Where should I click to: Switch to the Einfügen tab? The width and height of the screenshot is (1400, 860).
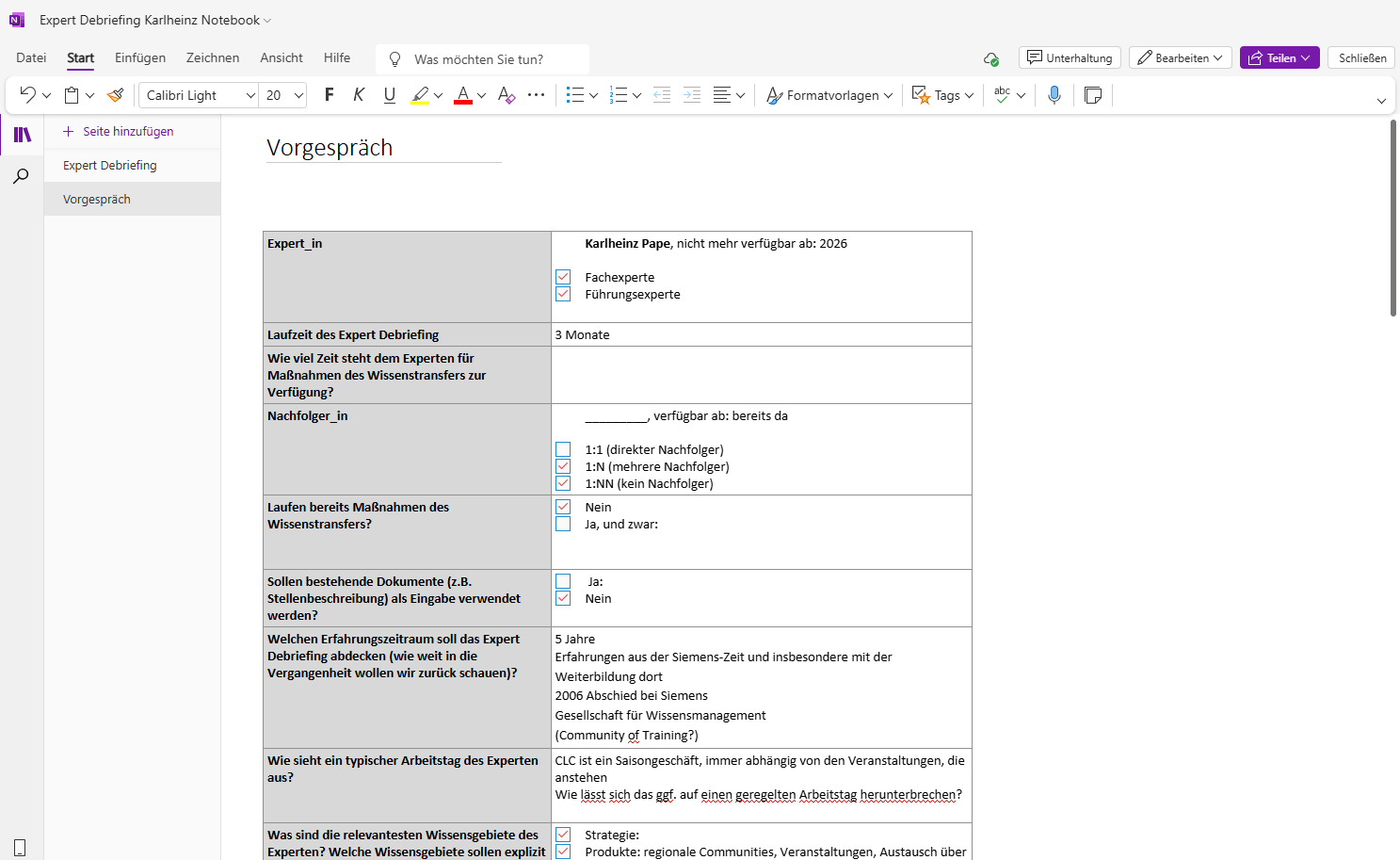coord(140,57)
